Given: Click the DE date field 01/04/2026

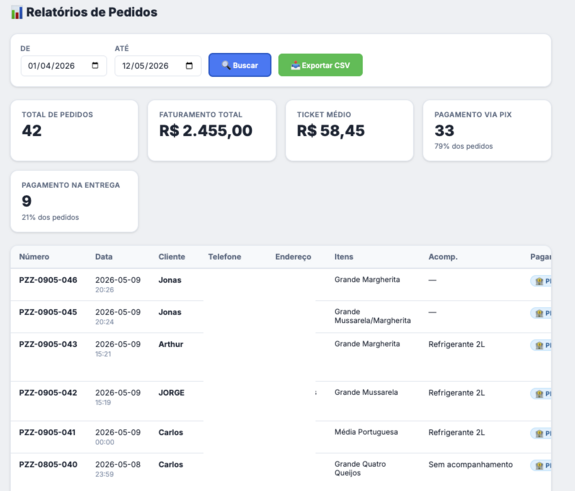Looking at the screenshot, I should (x=64, y=66).
